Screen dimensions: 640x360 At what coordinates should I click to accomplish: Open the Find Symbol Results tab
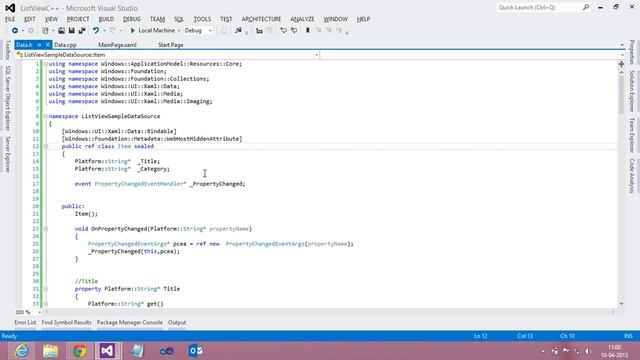pyautogui.click(x=67, y=322)
